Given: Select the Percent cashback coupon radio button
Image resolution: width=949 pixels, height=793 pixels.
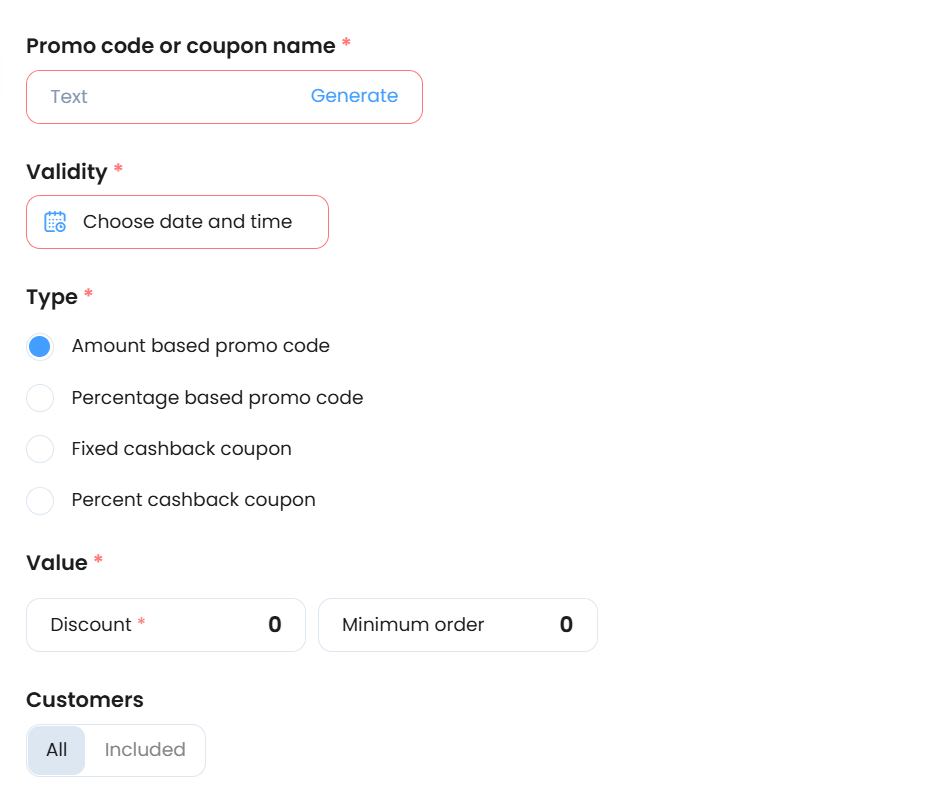Looking at the screenshot, I should [x=40, y=501].
